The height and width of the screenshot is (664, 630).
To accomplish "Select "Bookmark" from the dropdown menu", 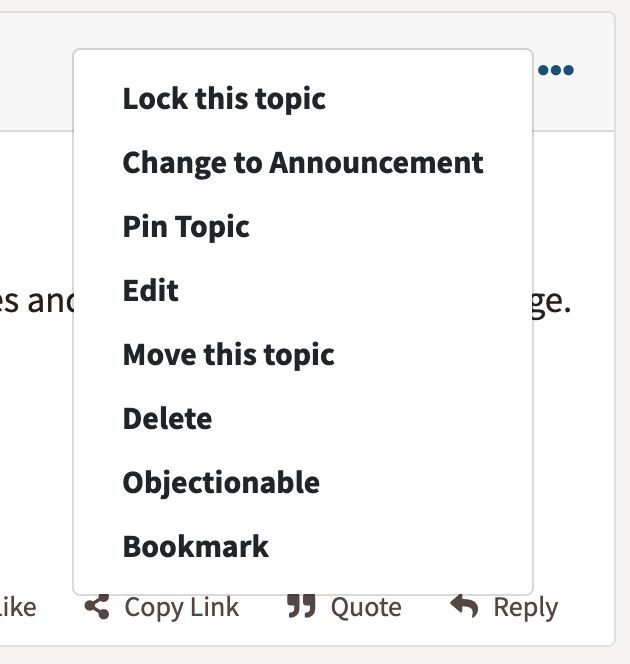I will [196, 547].
